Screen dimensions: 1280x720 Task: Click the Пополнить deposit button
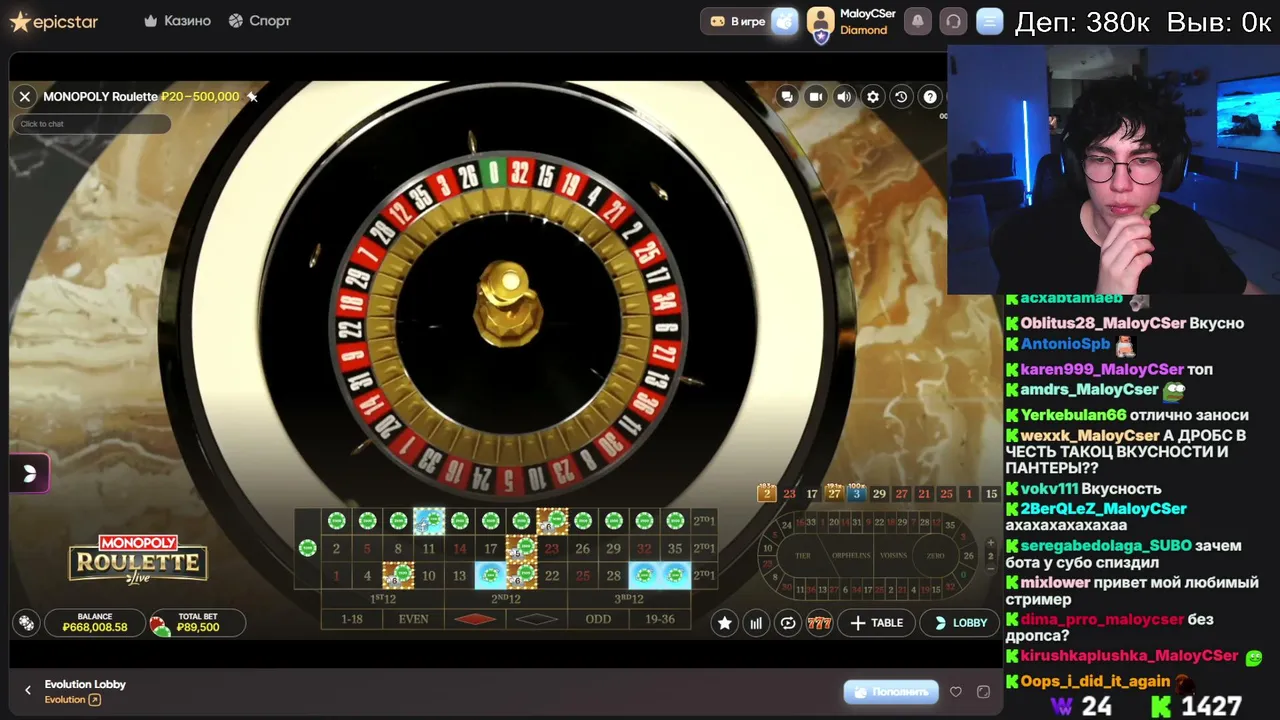click(892, 691)
